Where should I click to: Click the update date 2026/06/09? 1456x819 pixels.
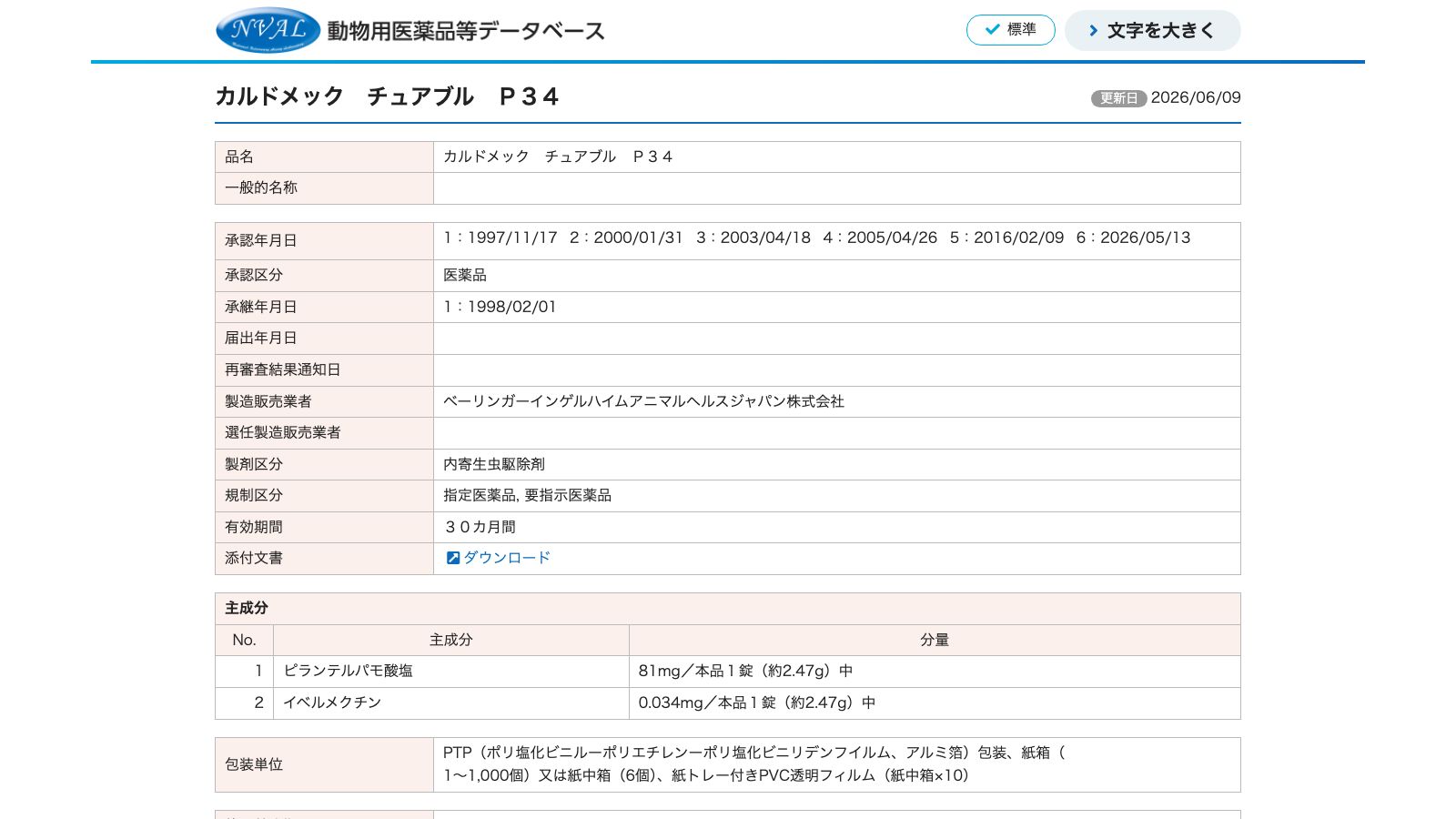click(x=1196, y=97)
